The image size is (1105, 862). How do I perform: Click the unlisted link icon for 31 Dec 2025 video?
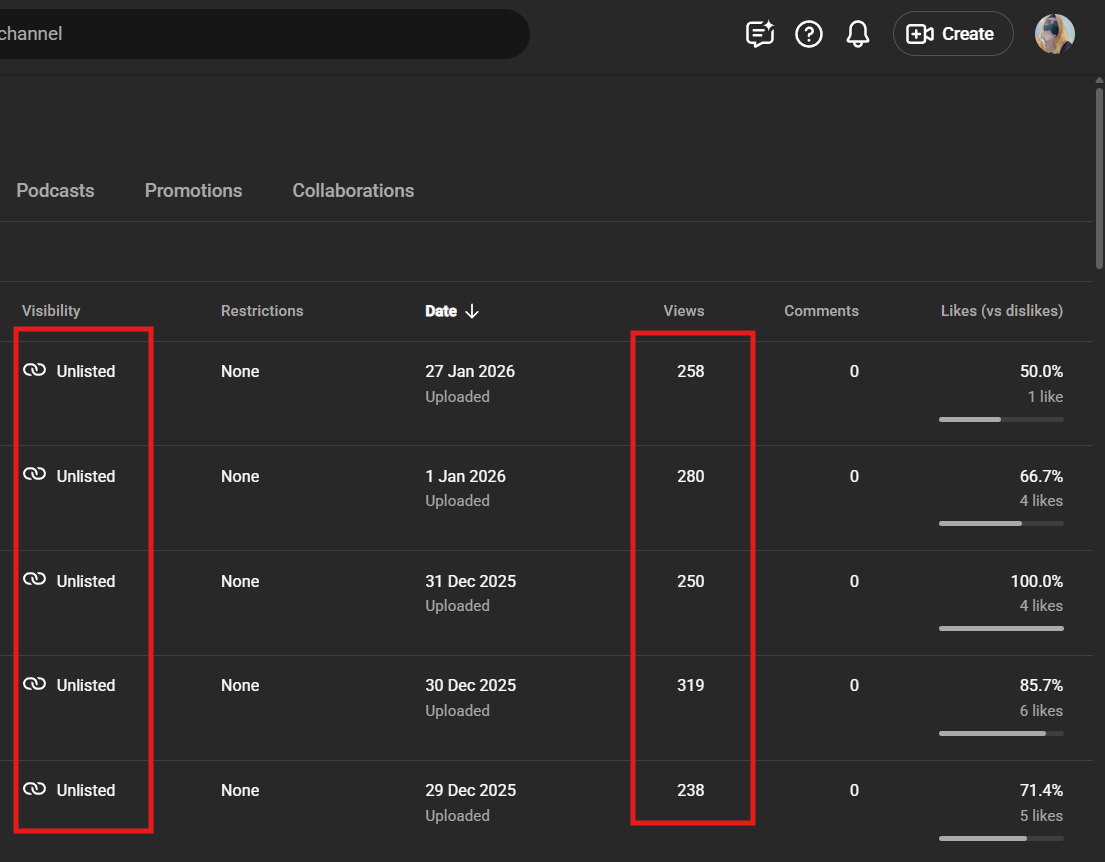(x=35, y=580)
